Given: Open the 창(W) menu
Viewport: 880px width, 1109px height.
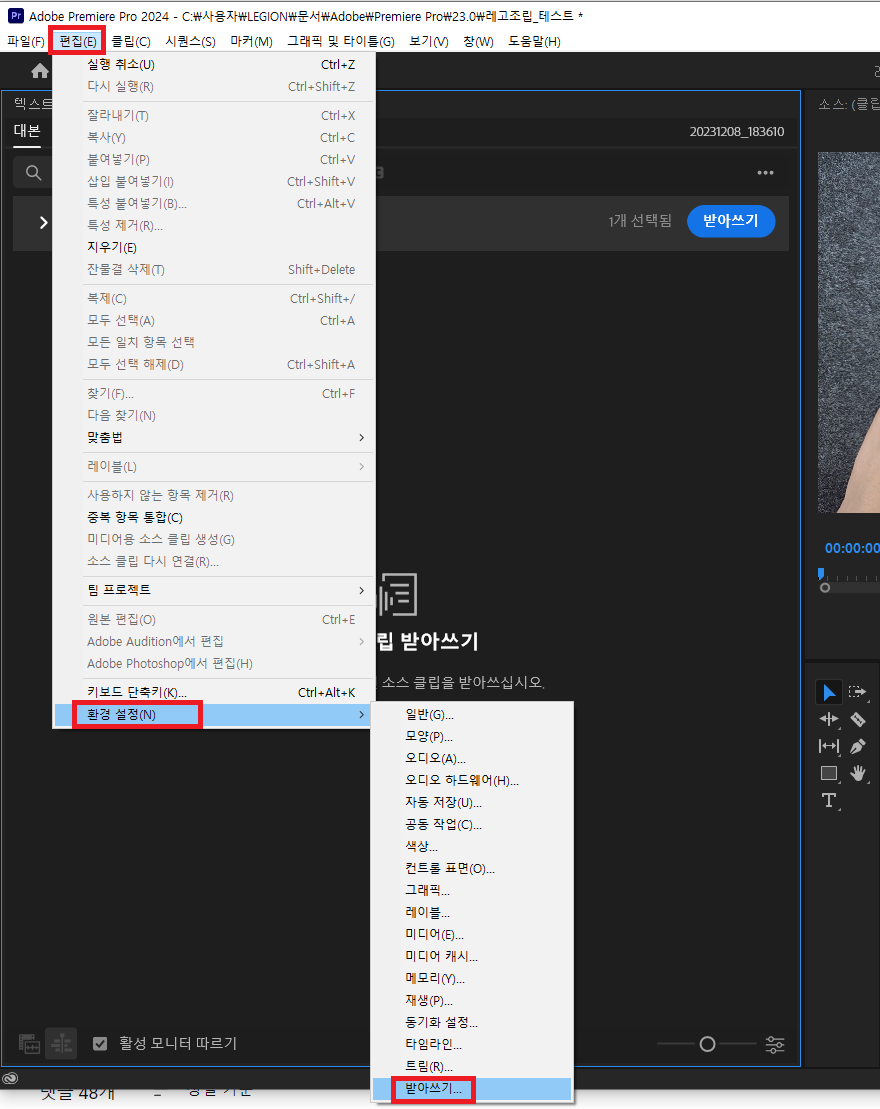Looking at the screenshot, I should pos(478,41).
